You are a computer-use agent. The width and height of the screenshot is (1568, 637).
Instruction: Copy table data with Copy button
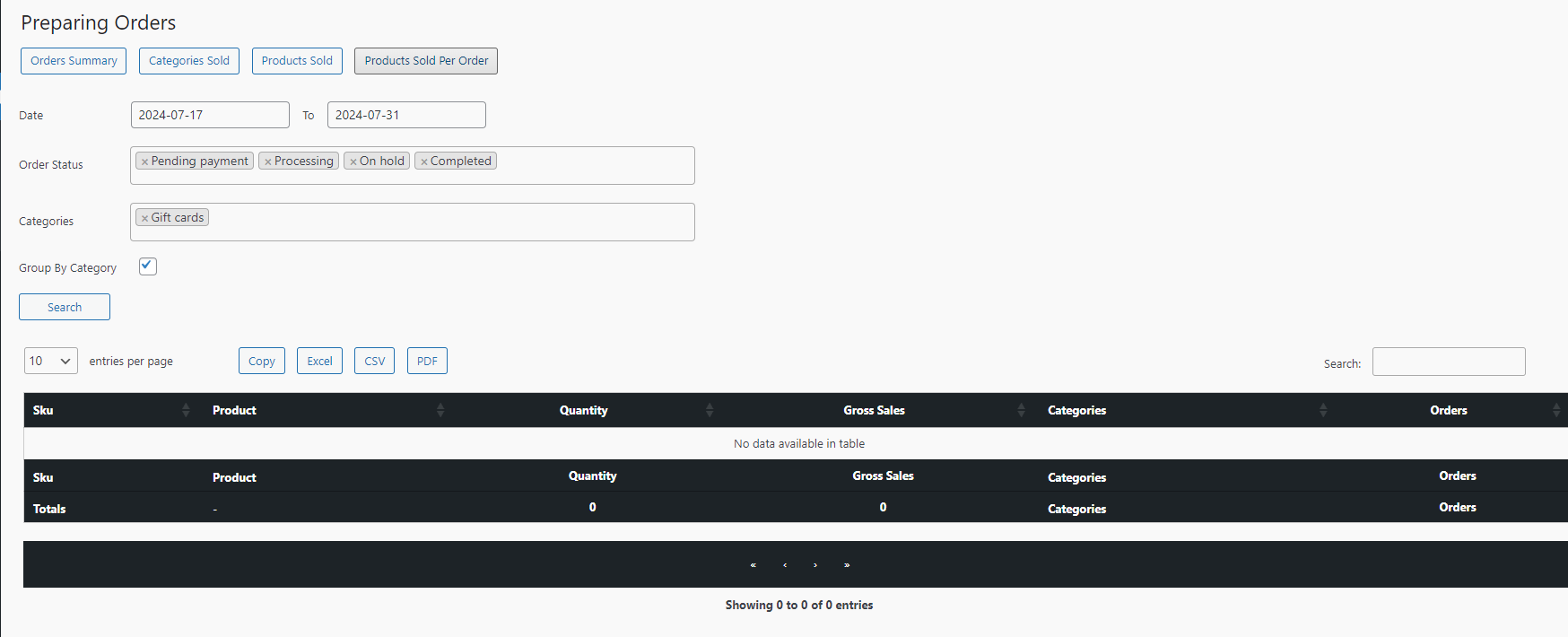(262, 361)
